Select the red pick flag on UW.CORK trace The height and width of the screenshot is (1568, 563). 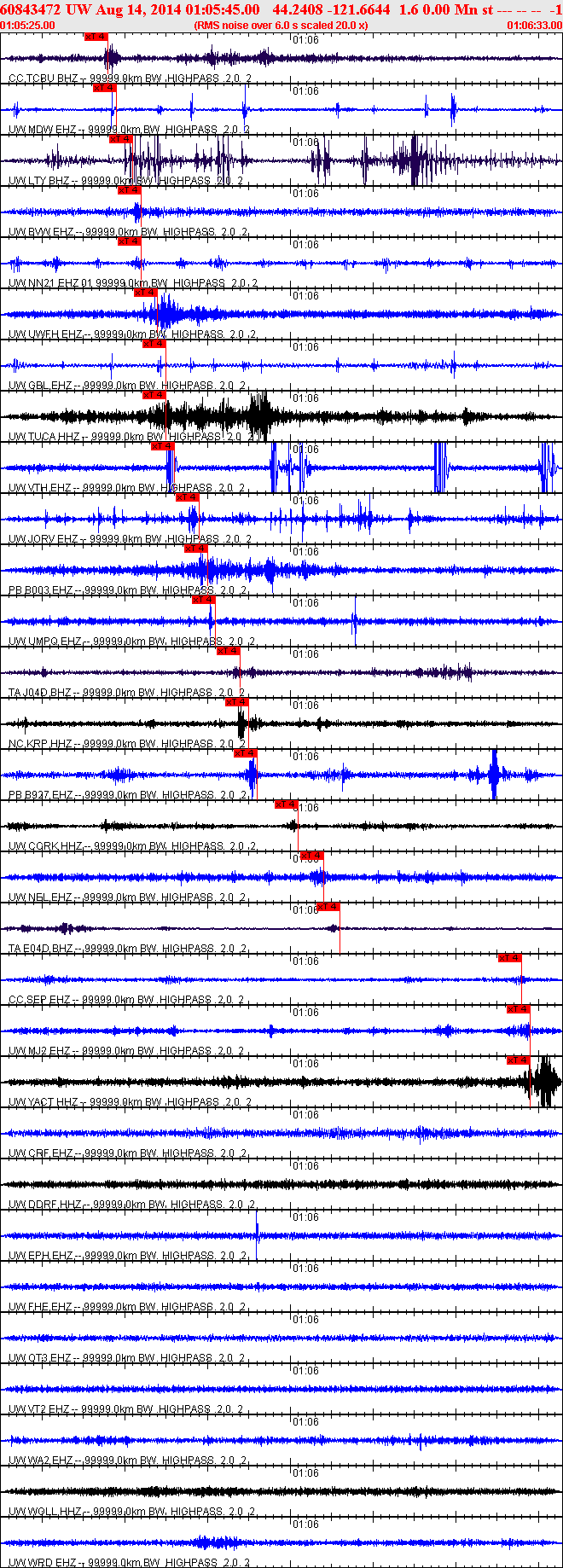point(287,804)
